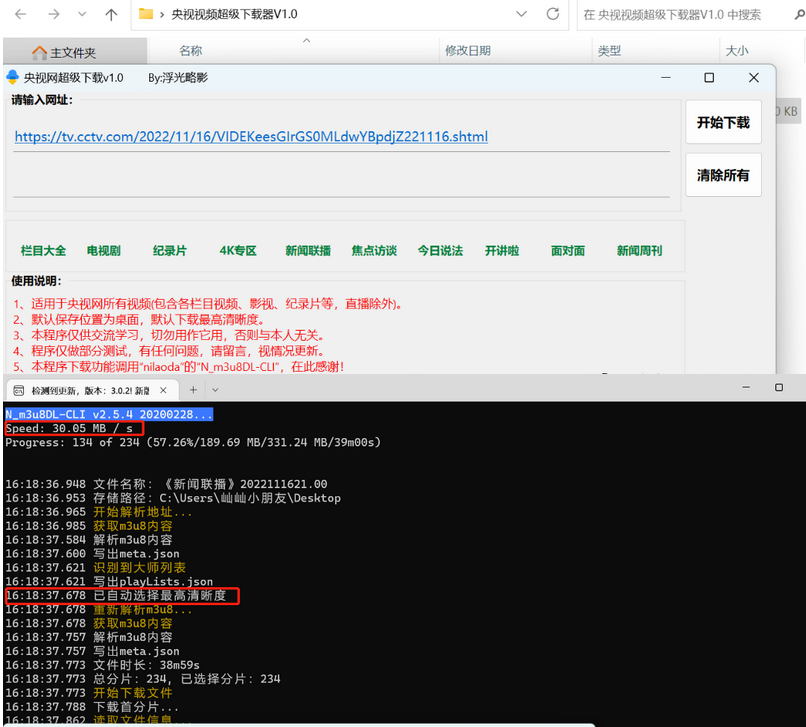Image resolution: width=806 pixels, height=727 pixels.
Task: Minimize the 央视网超级下载 window
Action: tap(666, 78)
